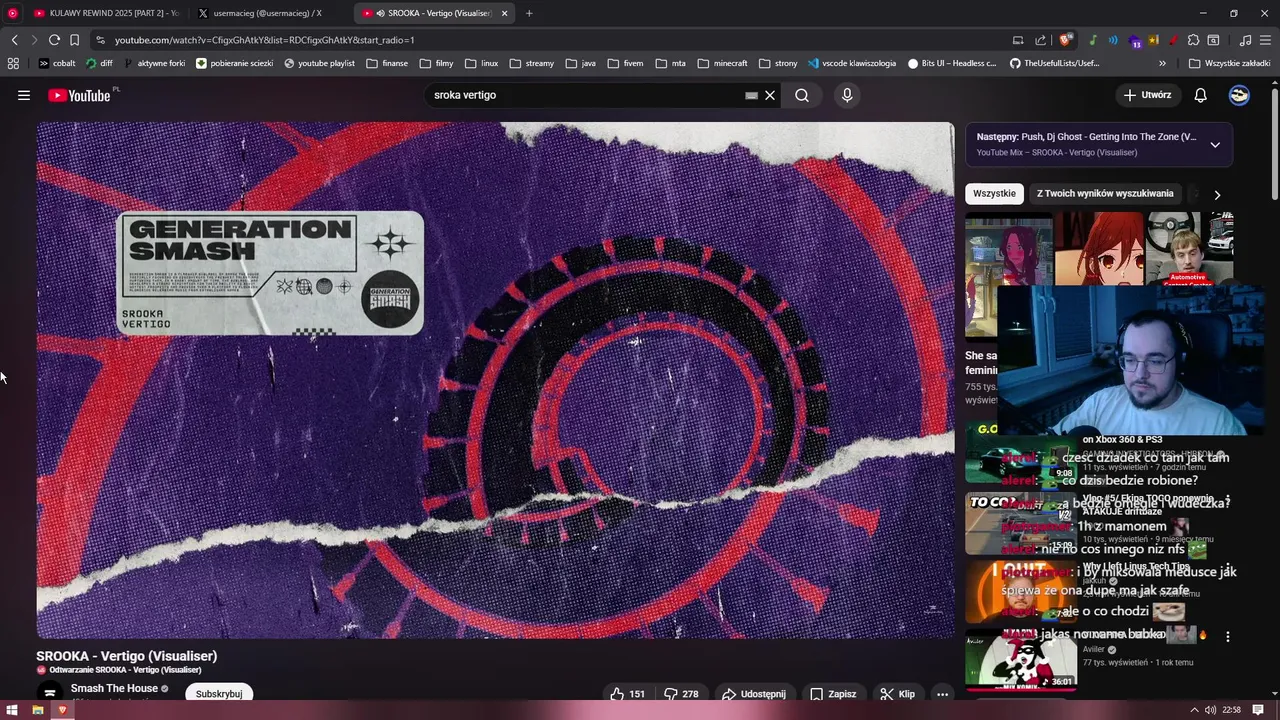Start voice search with the microphone
This screenshot has height=720, width=1280.
tap(847, 95)
